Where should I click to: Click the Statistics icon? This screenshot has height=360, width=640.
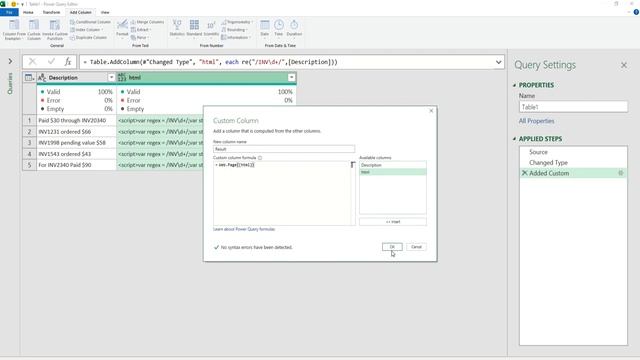pos(177,25)
